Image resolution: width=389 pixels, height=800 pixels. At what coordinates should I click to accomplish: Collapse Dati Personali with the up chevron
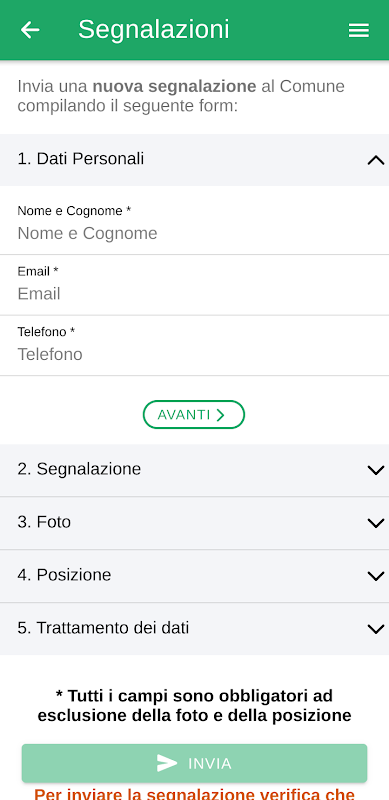[376, 160]
